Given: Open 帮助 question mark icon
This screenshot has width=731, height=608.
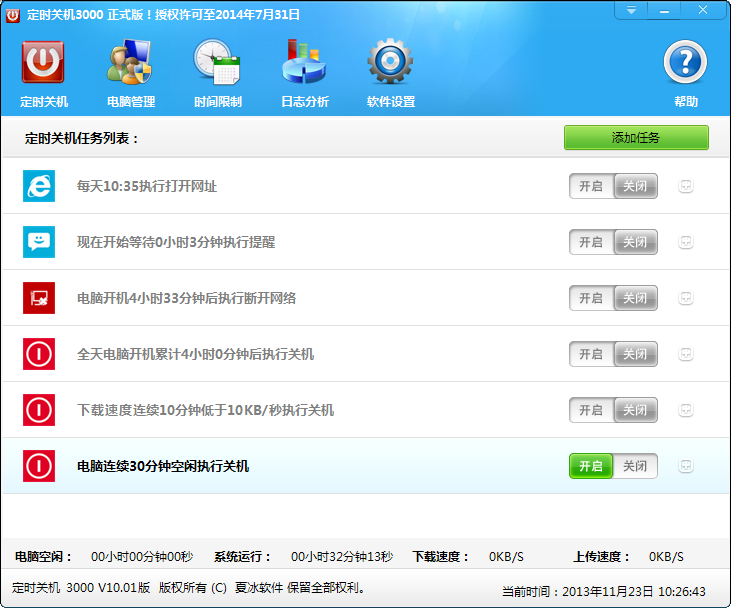Looking at the screenshot, I should (685, 74).
